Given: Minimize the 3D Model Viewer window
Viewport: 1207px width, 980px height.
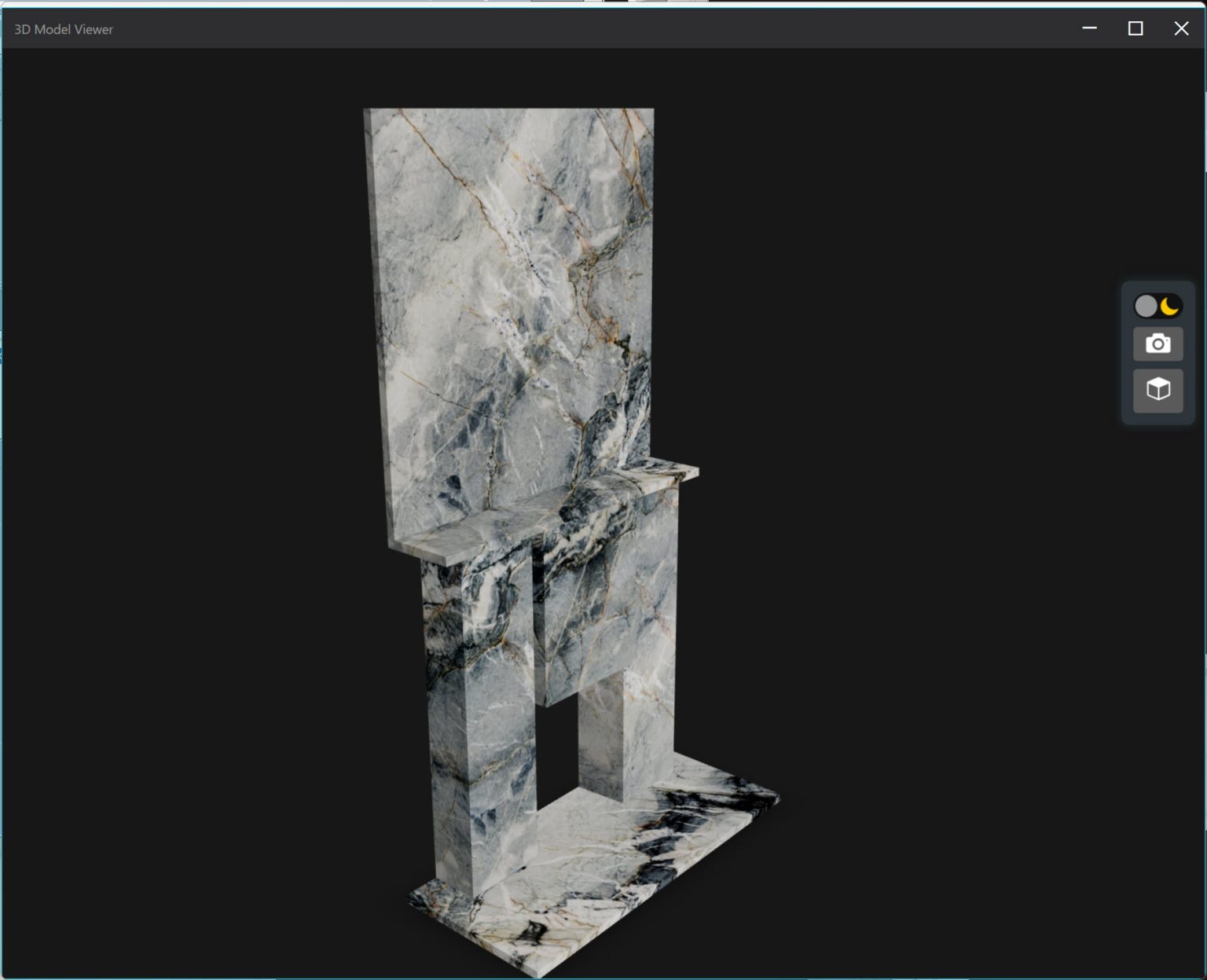Looking at the screenshot, I should (x=1089, y=28).
